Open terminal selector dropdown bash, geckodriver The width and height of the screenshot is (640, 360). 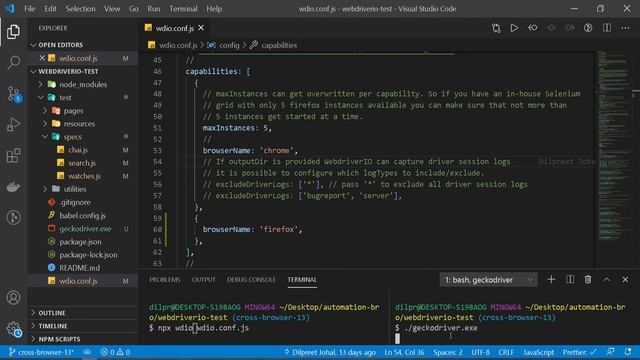point(489,280)
